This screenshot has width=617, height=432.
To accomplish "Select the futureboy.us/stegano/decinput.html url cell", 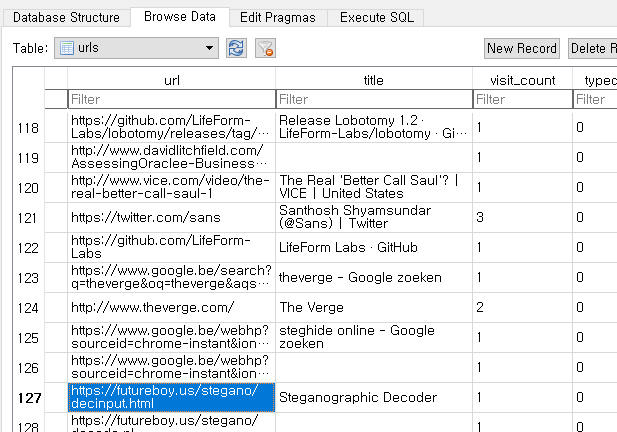I will 172,397.
